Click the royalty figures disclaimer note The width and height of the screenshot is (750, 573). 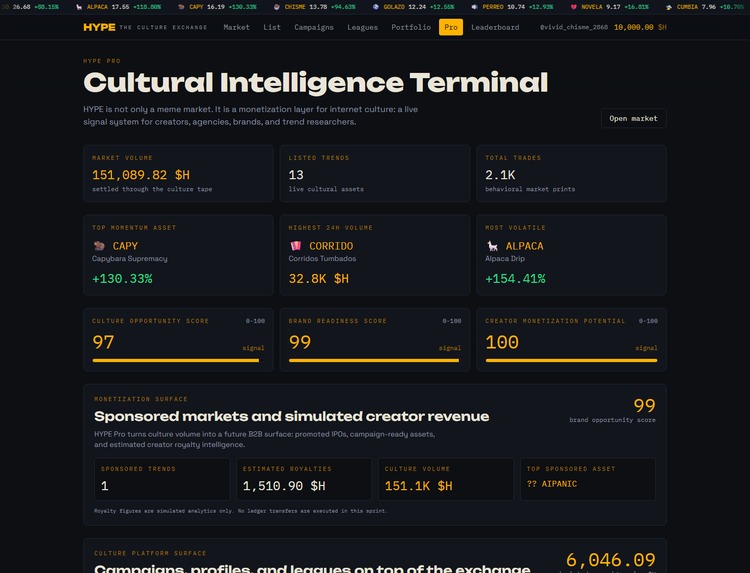[241, 511]
